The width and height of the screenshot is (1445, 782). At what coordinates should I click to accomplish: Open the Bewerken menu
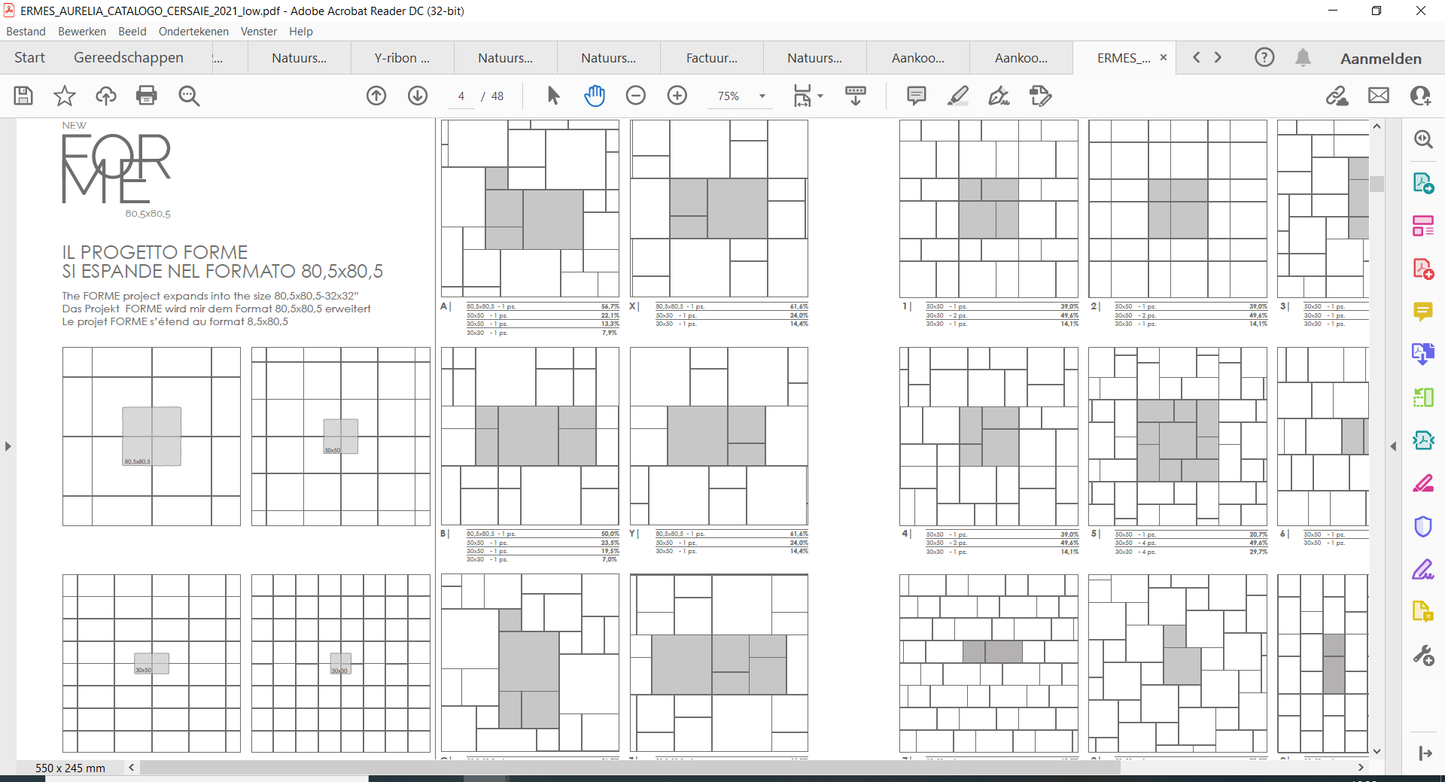82,31
